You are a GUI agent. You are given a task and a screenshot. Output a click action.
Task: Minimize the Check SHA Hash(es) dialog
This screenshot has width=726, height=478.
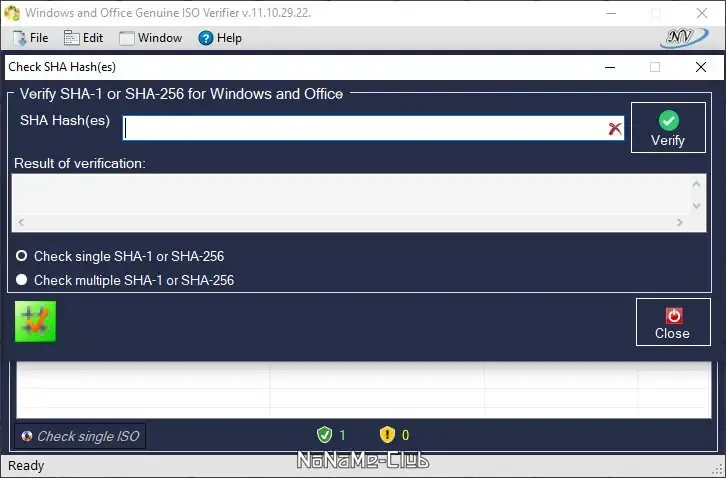610,67
